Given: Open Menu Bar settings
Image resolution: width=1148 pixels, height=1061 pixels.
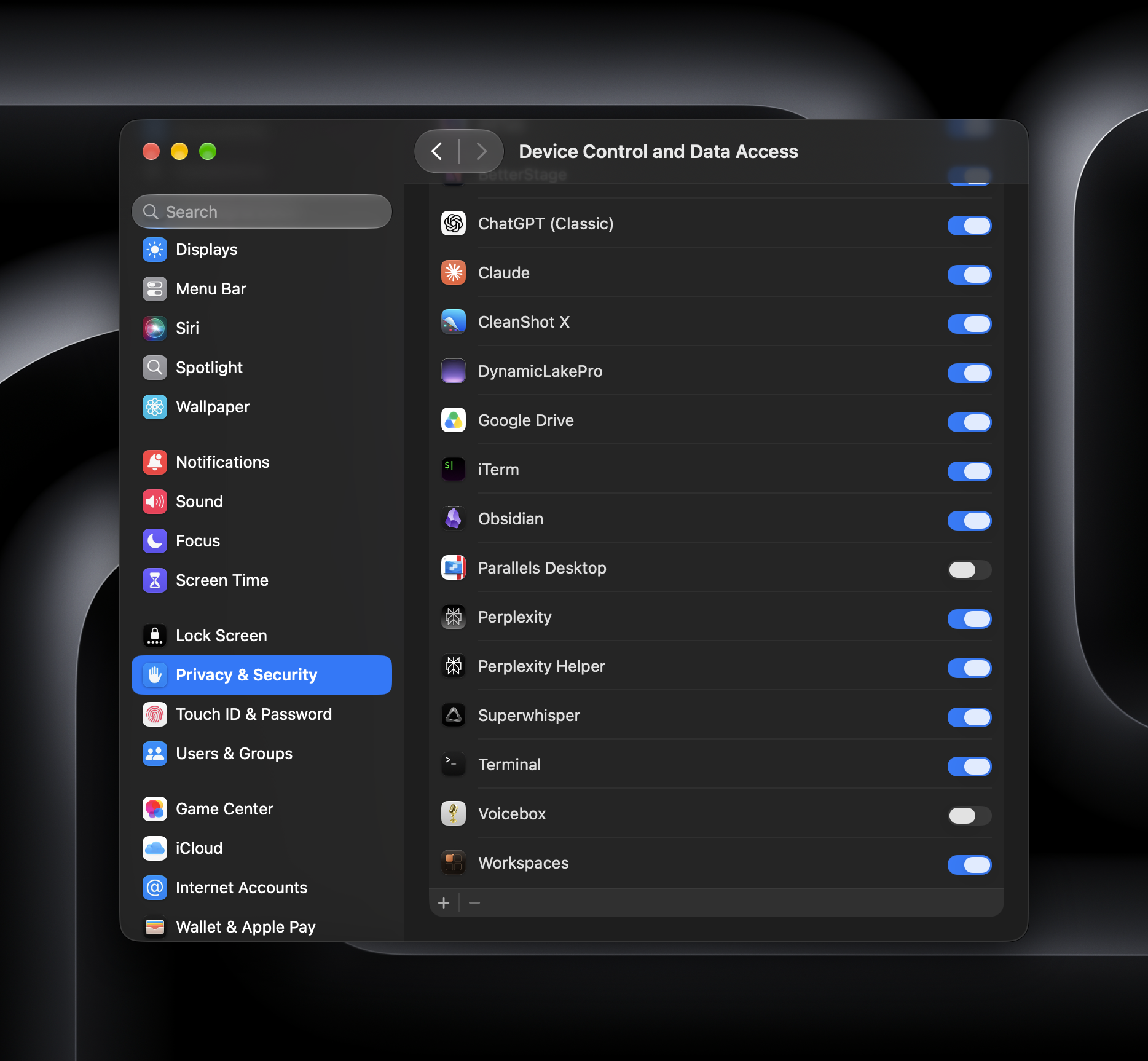Looking at the screenshot, I should [262, 289].
